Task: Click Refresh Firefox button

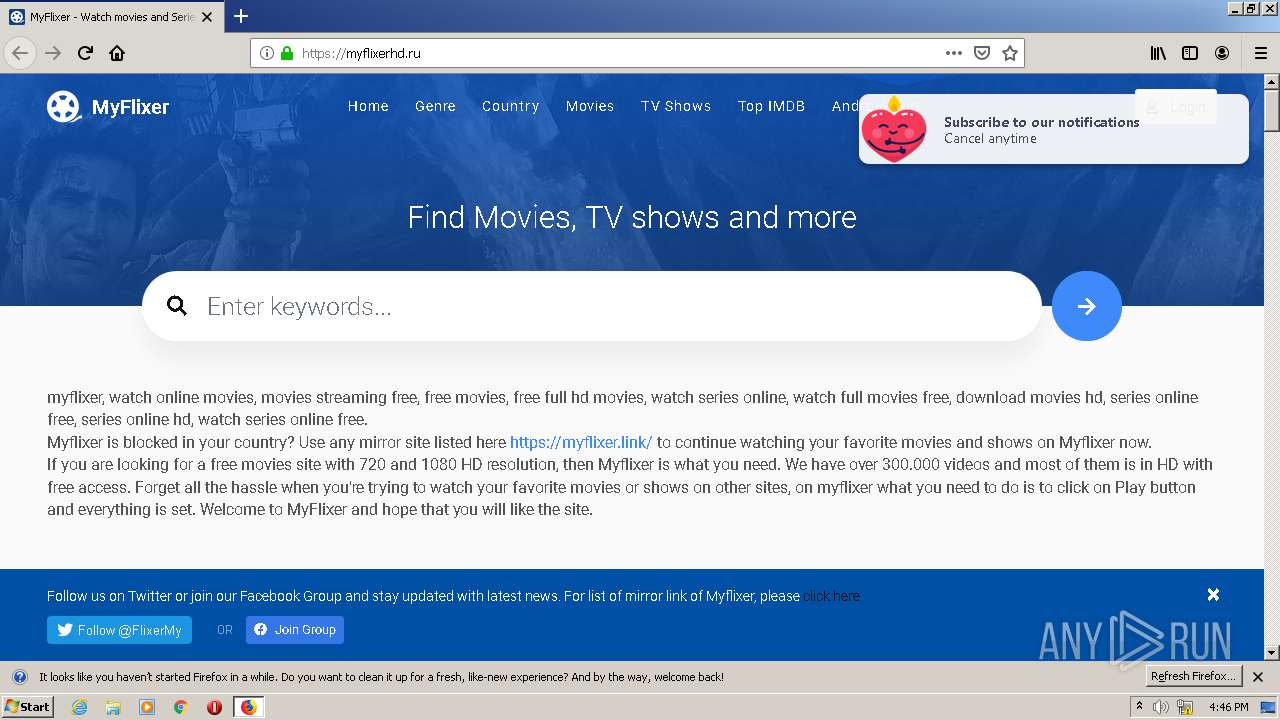Action: pyautogui.click(x=1194, y=677)
